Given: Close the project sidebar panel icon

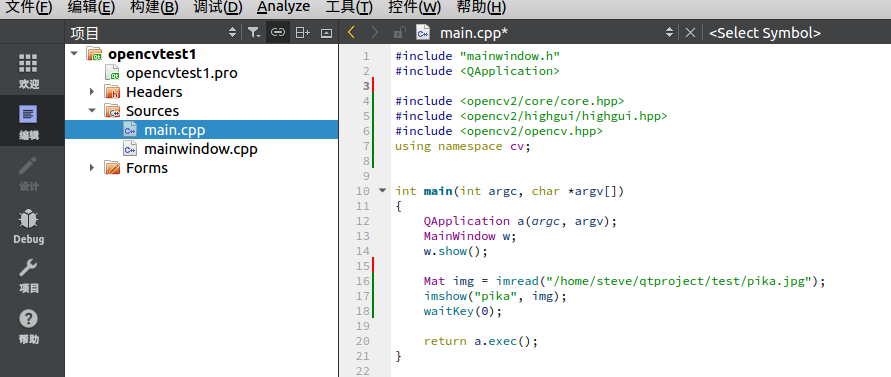Looking at the screenshot, I should coord(326,33).
